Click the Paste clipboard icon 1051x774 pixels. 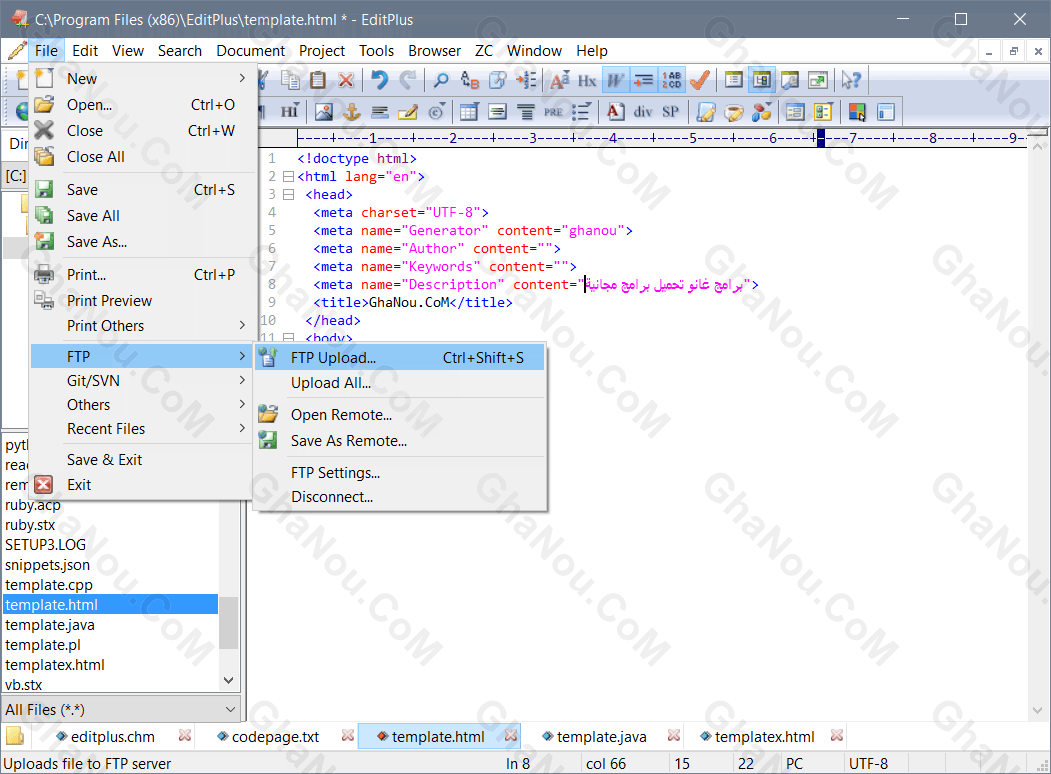click(318, 80)
